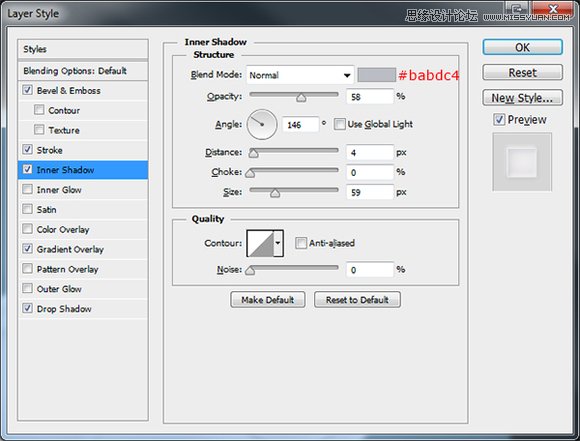Select the Pattern Overlay label
Viewport: 580px width, 441px height.
coord(67,269)
